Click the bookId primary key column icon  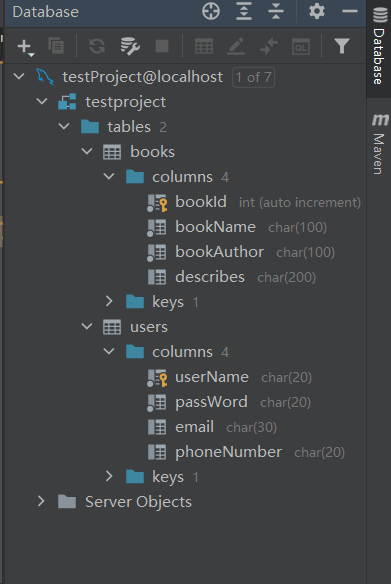click(x=157, y=203)
